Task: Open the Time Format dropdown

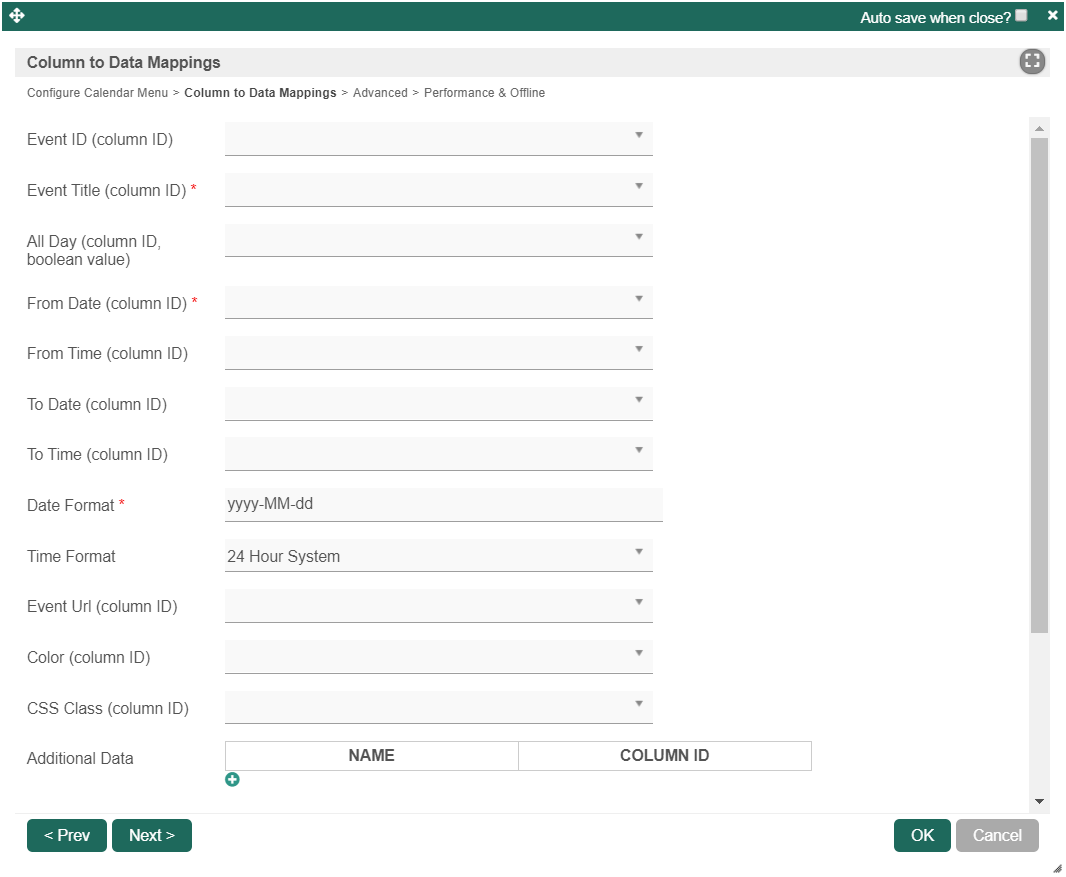Action: (x=438, y=556)
